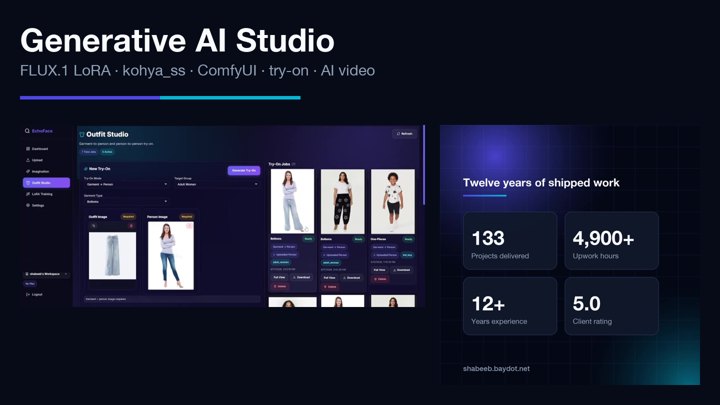
Task: Click Full View on the first Bottoms job card
Action: click(x=279, y=277)
